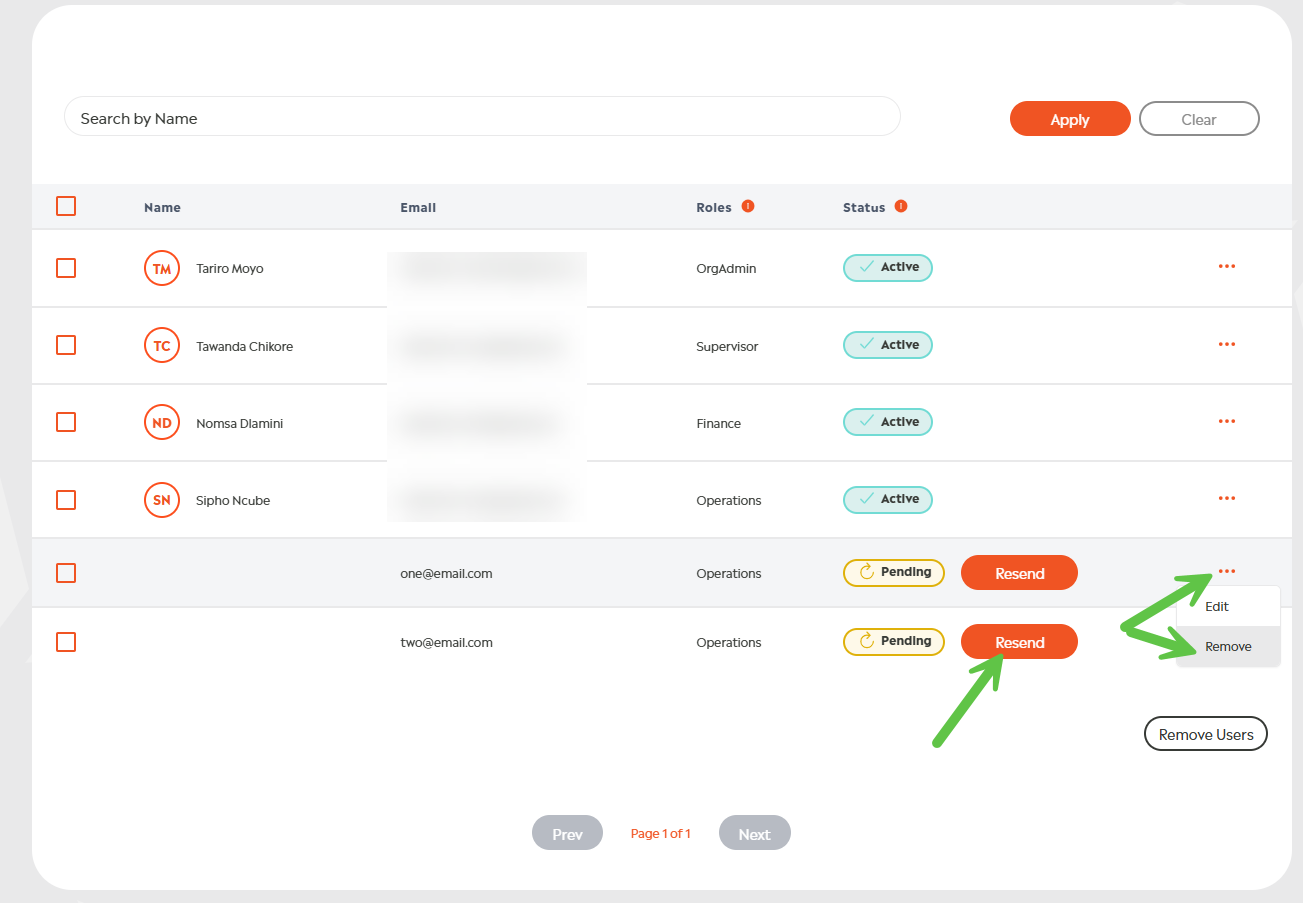Focus the Search by Name field
The width and height of the screenshot is (1303, 903).
pos(482,118)
